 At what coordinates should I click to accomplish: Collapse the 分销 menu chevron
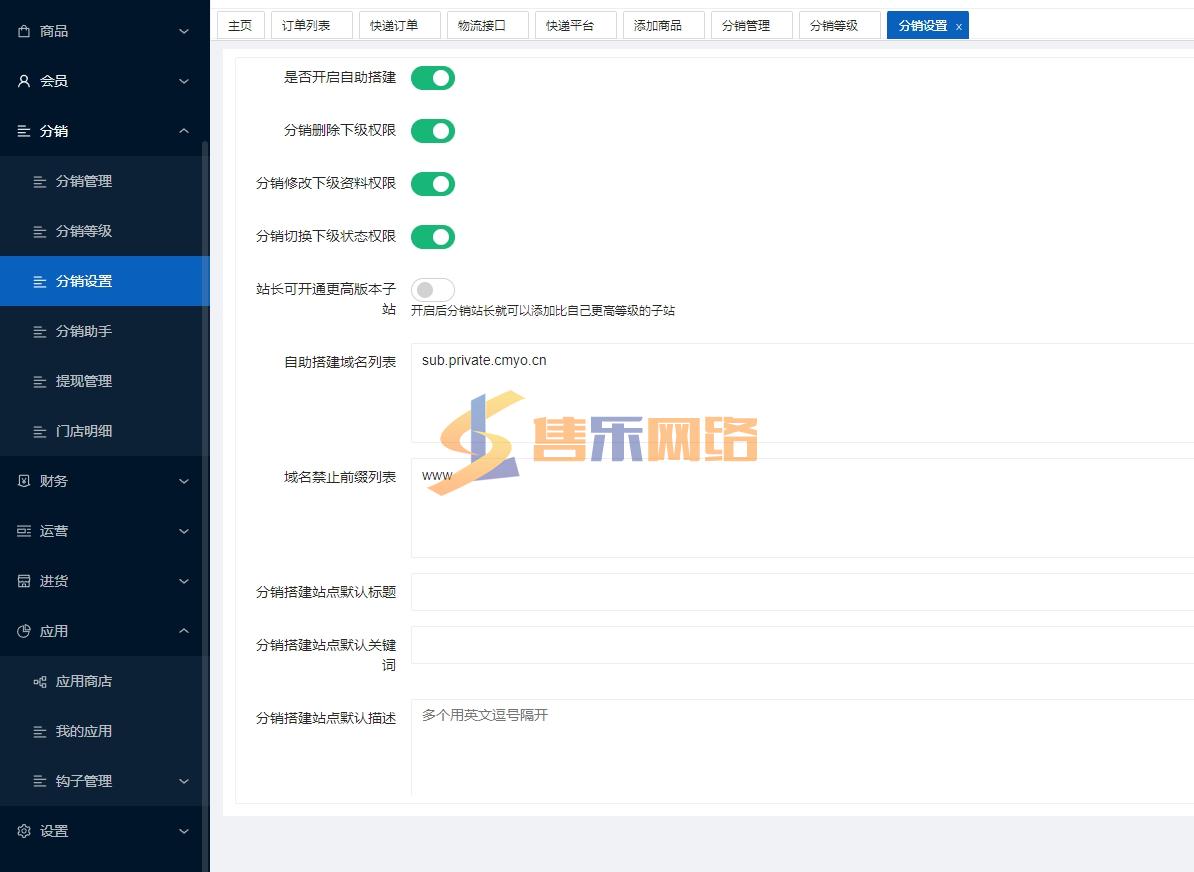tap(184, 131)
